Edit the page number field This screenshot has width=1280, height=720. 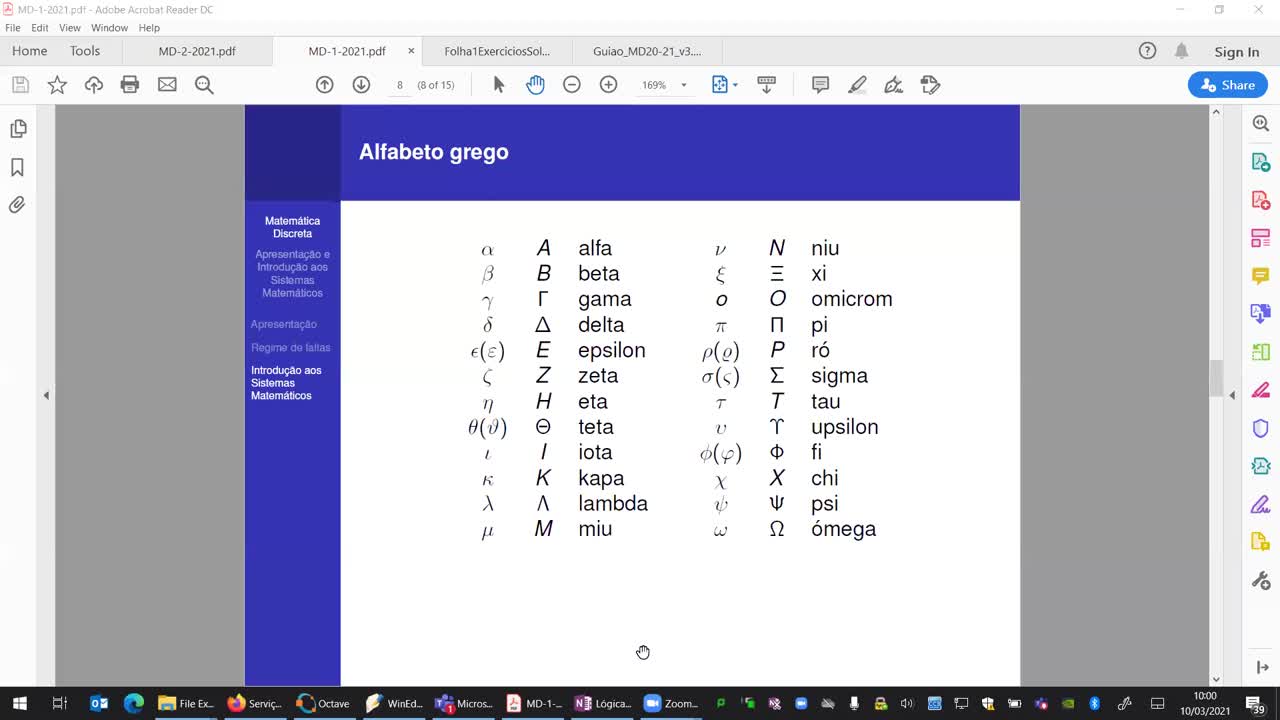point(399,85)
